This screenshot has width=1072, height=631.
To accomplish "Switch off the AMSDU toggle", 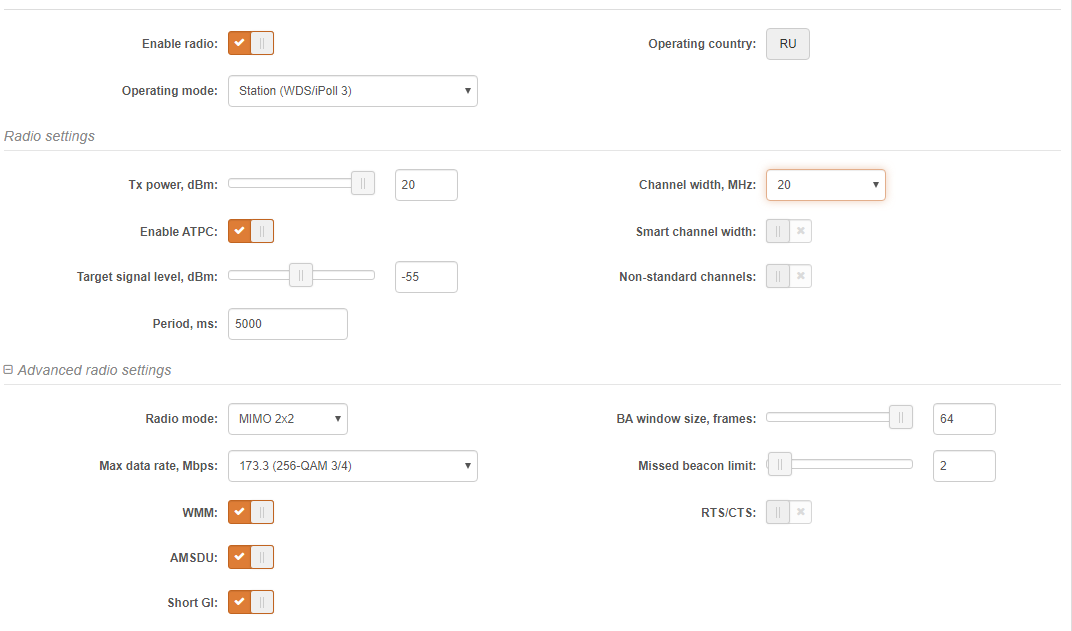I will pyautogui.click(x=251, y=557).
